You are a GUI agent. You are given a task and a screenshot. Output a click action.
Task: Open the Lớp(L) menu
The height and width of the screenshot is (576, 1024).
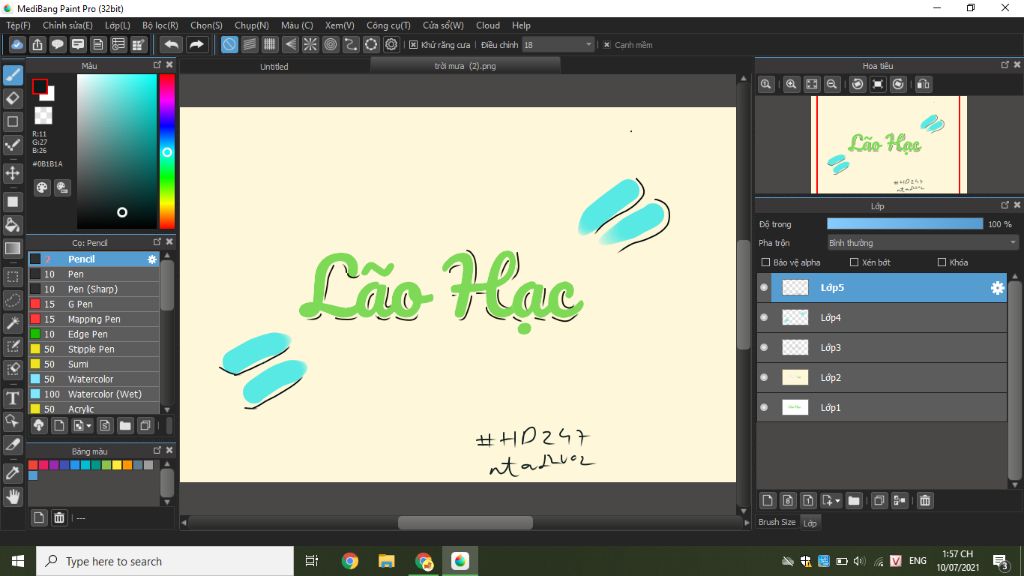[118, 25]
